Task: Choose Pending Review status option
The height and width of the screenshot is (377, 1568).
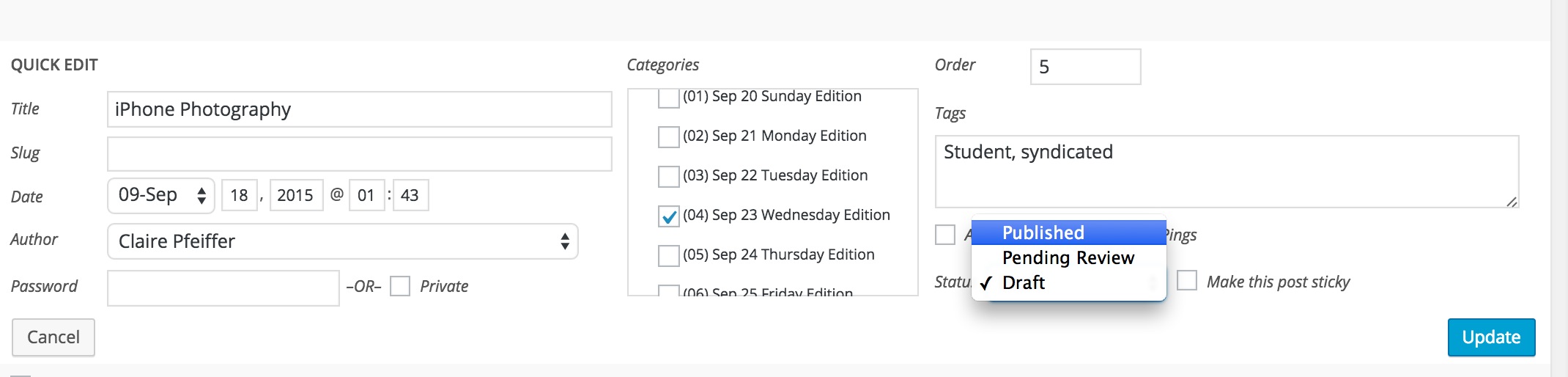Action: (1068, 258)
